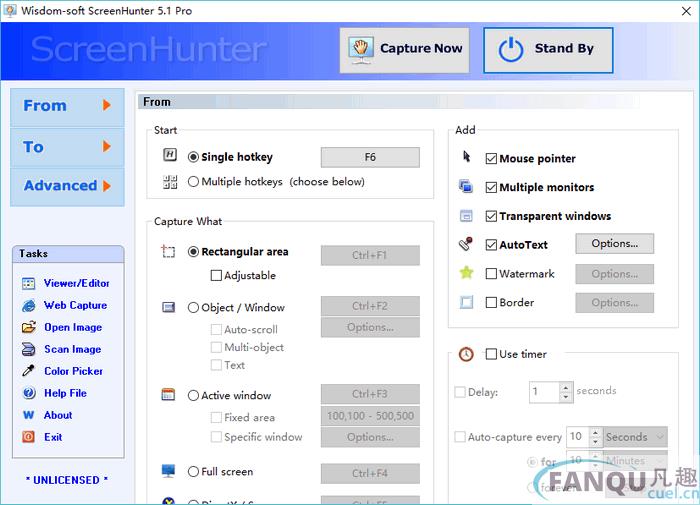Select the Full screen radio button
Screen dimensions: 700x505
pos(194,472)
